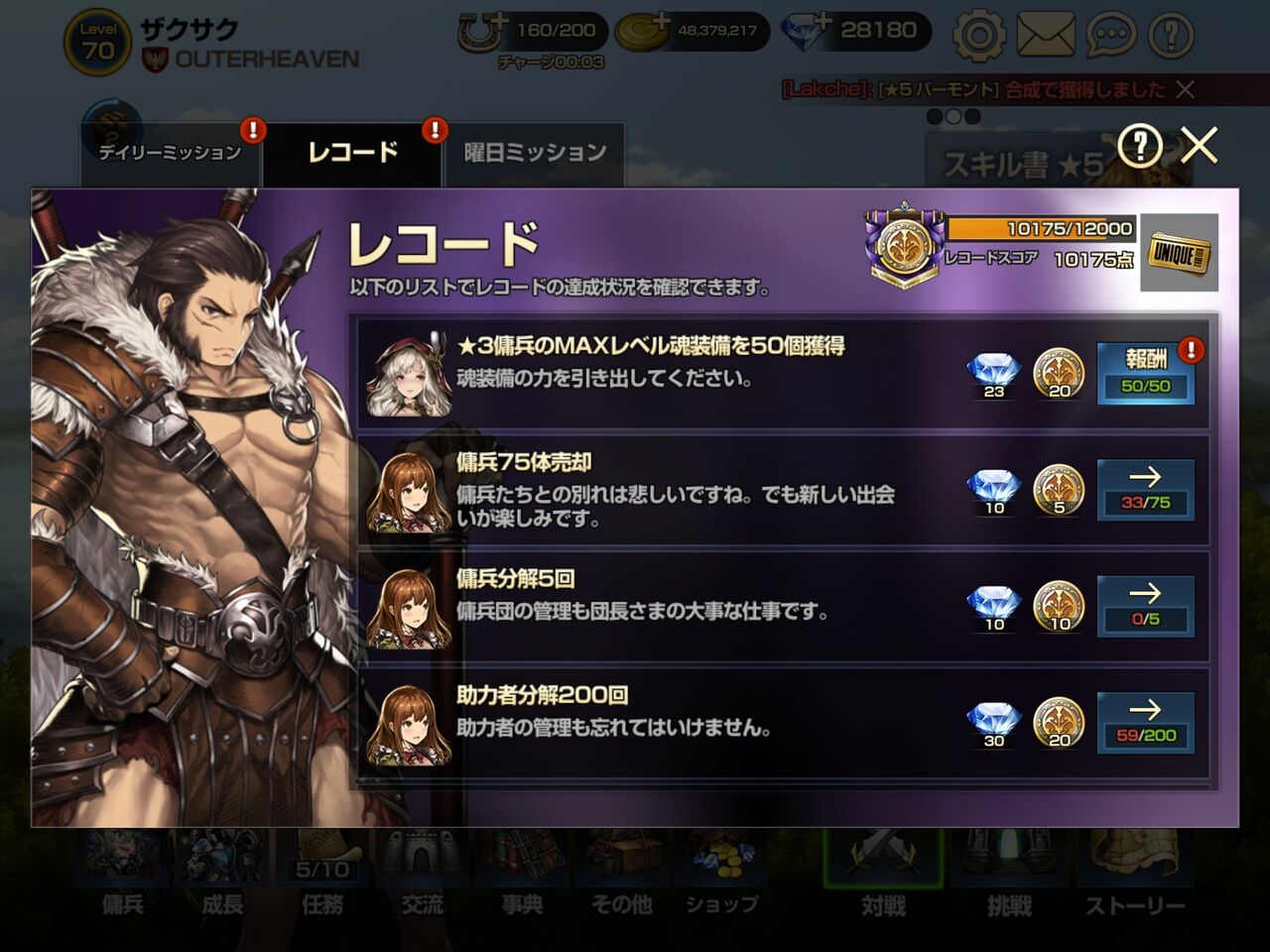
Task: Add gems with the diamond plus icon
Action: pyautogui.click(x=807, y=32)
